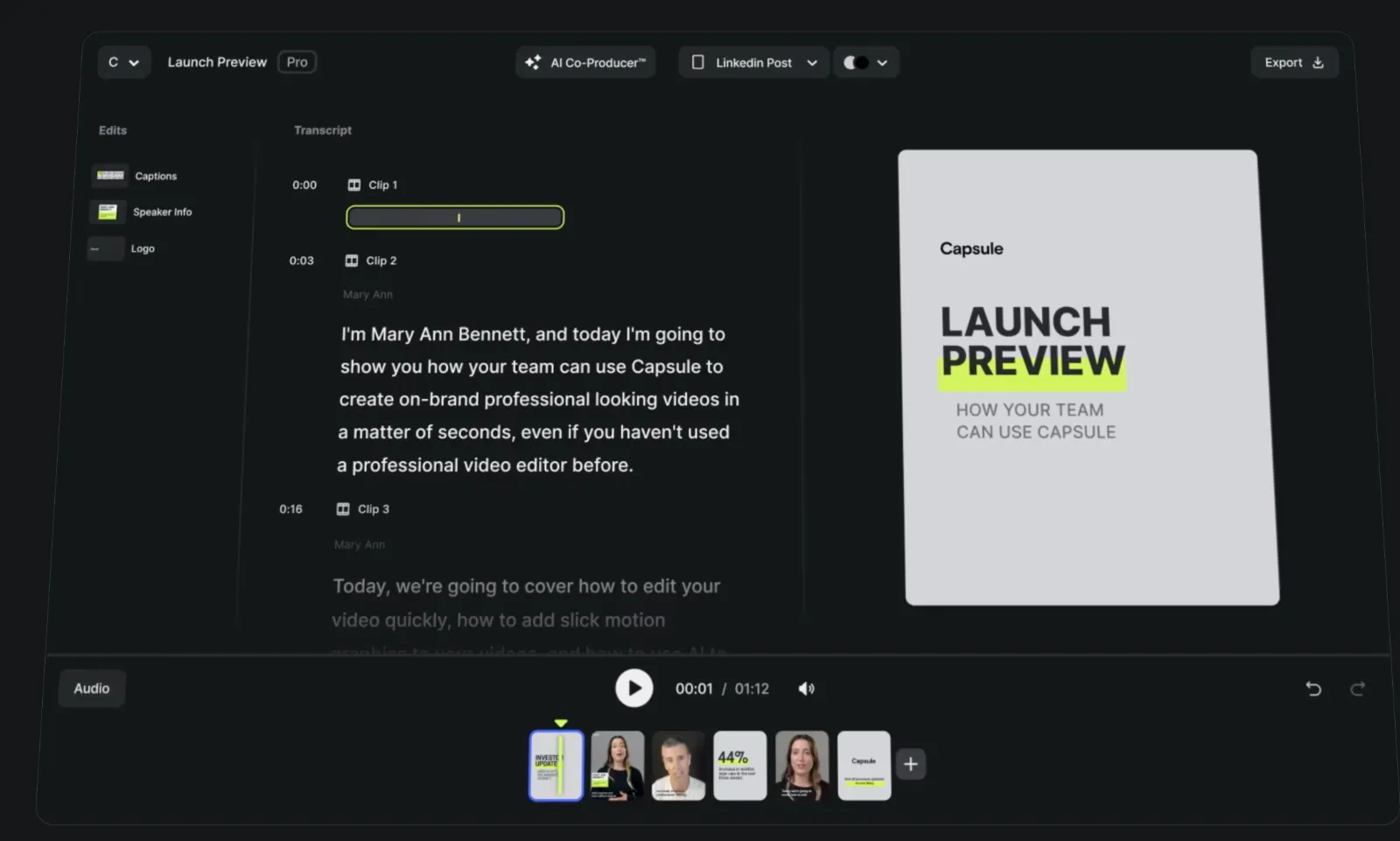Screen dimensions: 1400x841
Task: Select the fifth thumbnail, woman's close-up portrait
Action: click(x=801, y=766)
